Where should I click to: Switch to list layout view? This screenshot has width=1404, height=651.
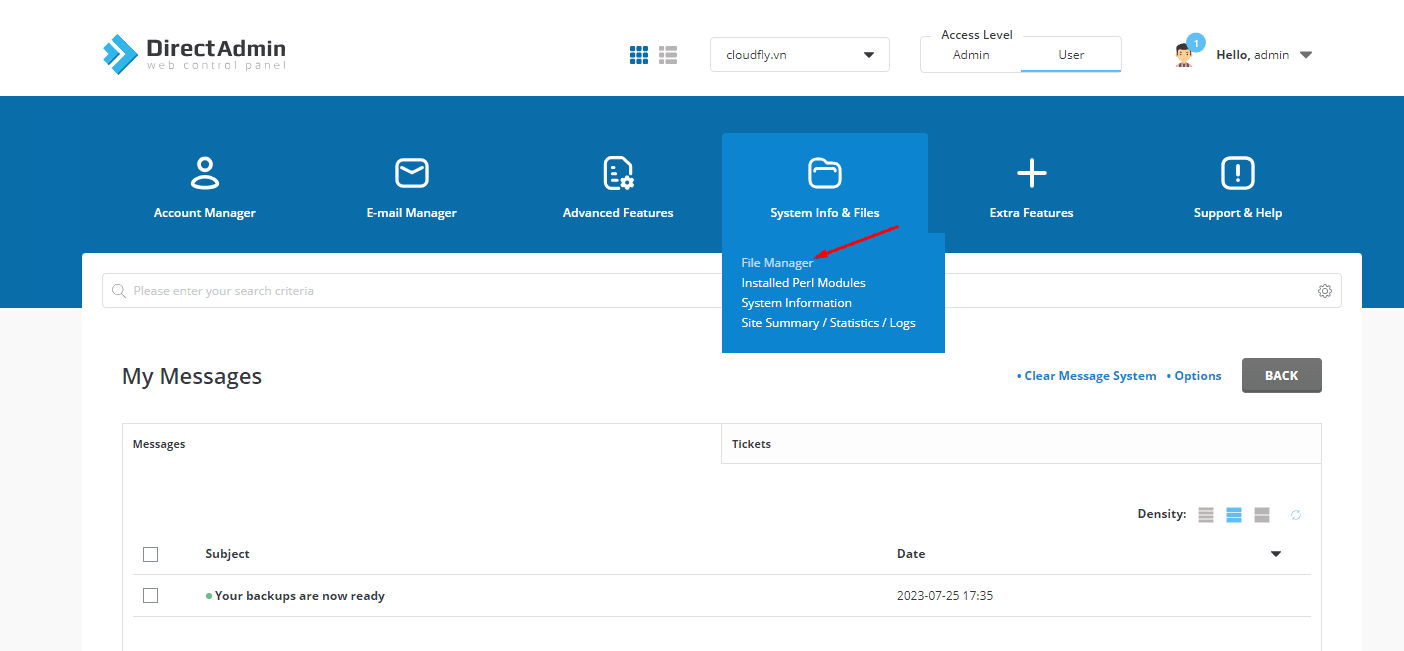[x=668, y=55]
